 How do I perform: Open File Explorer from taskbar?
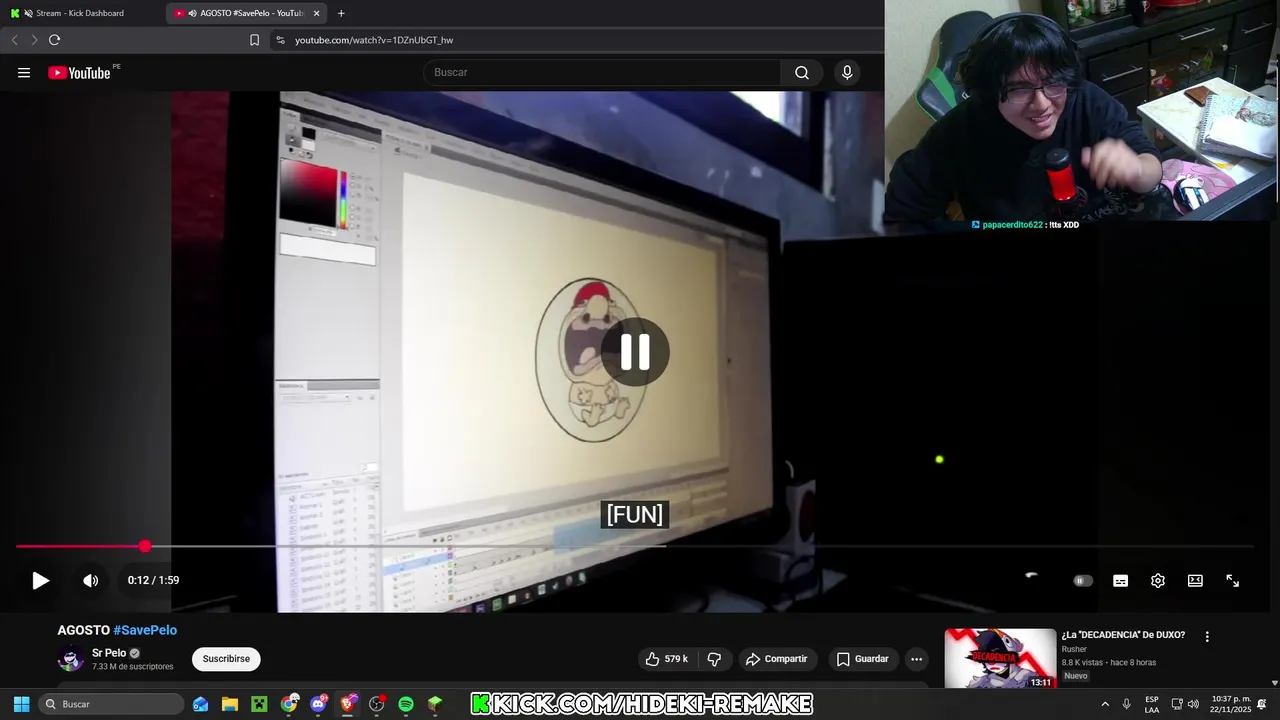230,704
